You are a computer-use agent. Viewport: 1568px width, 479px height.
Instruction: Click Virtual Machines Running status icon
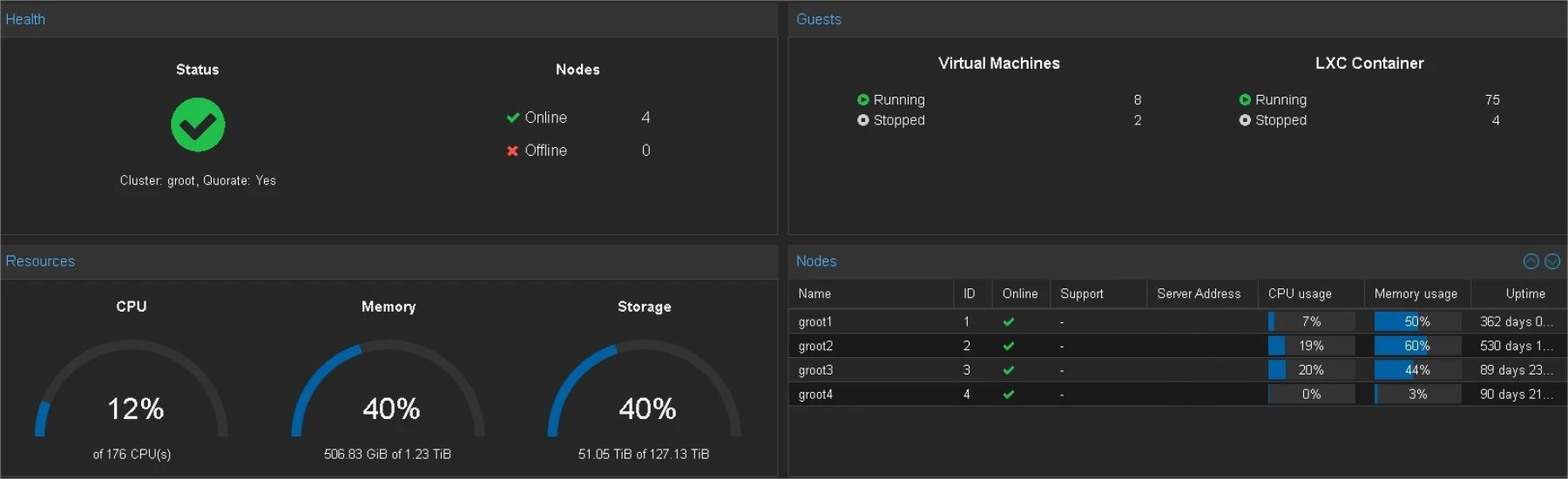(863, 100)
